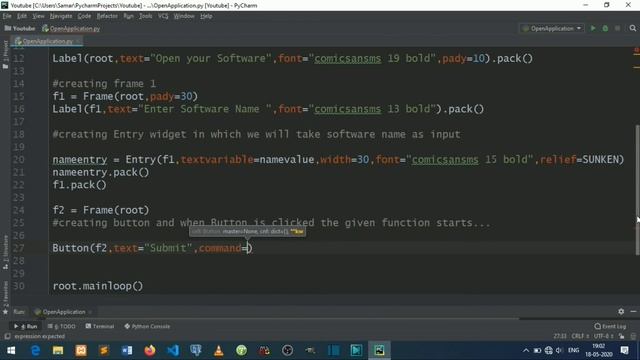The height and width of the screenshot is (360, 640).
Task: Open Firefox from taskbar
Action: tap(150, 350)
